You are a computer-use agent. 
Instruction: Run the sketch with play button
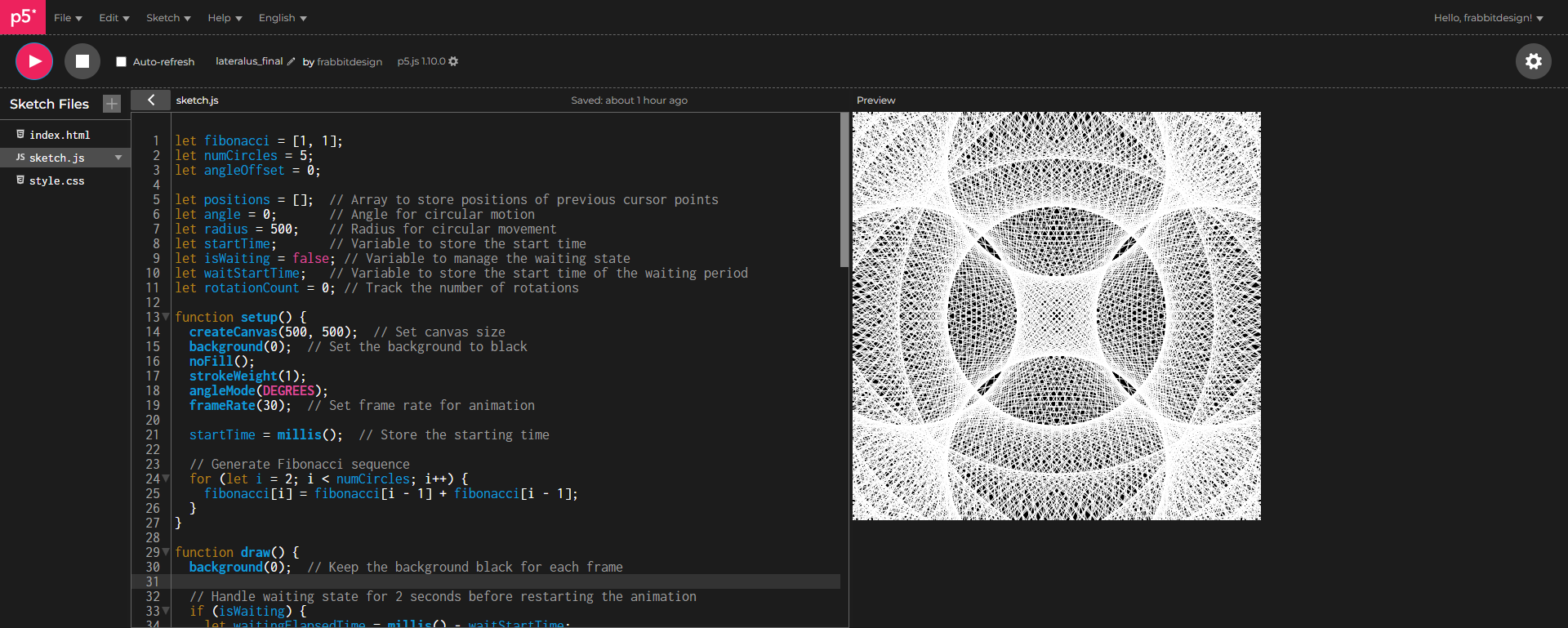pyautogui.click(x=34, y=61)
